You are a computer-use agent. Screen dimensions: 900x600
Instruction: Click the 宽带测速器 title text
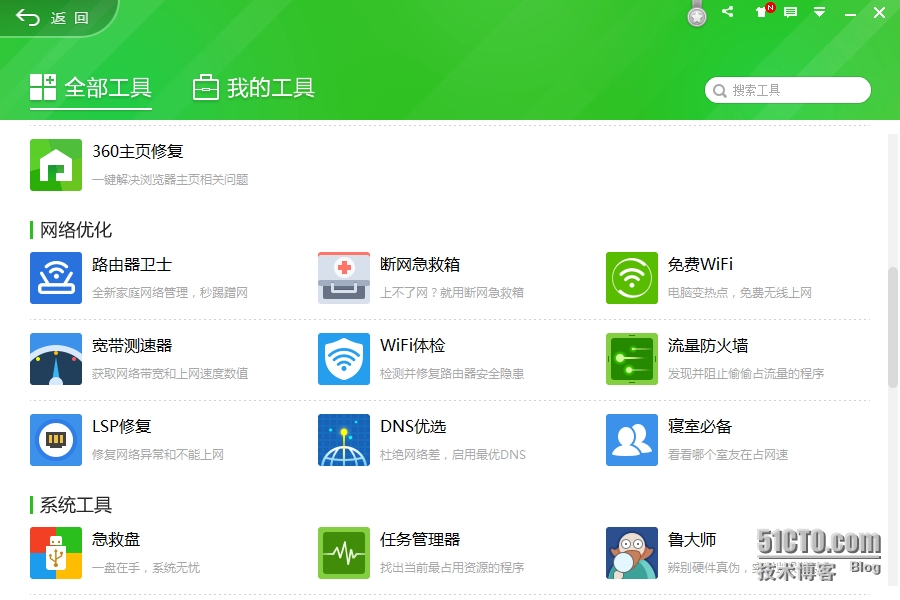point(132,346)
